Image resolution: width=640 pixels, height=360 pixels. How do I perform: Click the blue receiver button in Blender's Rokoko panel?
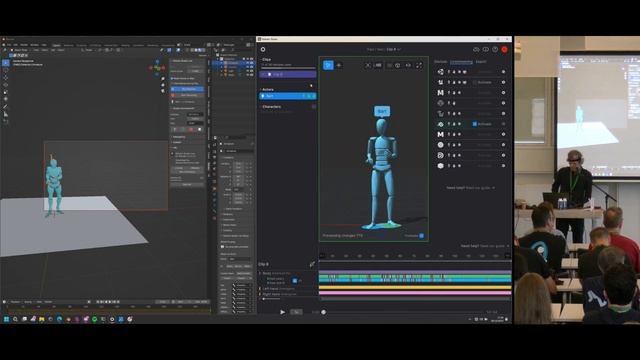click(x=187, y=89)
